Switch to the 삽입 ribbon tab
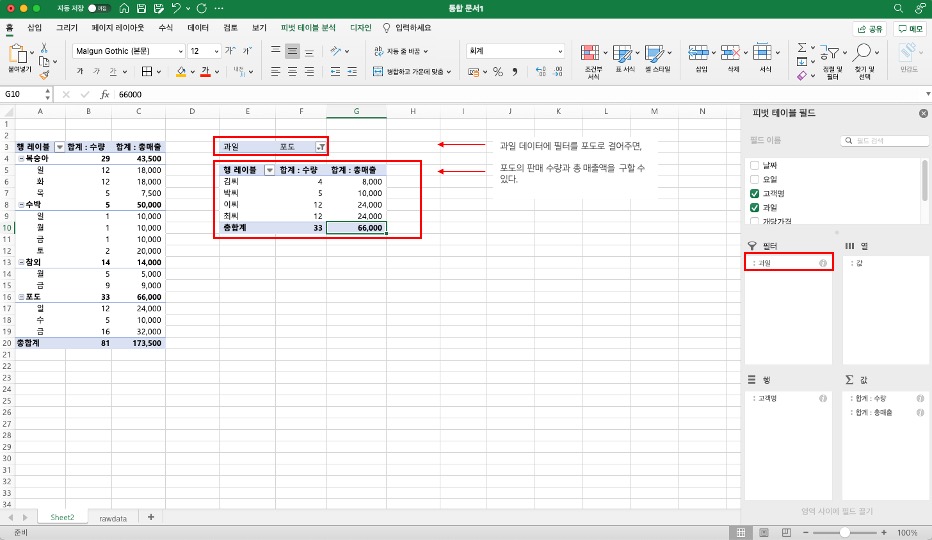The width and height of the screenshot is (932, 540). pos(35,29)
